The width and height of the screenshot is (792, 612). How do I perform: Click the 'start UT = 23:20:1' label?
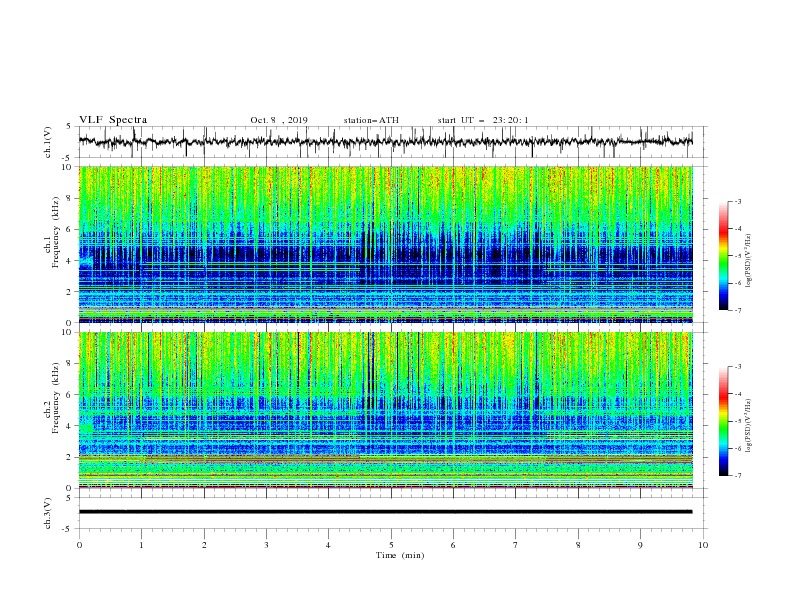coord(483,120)
